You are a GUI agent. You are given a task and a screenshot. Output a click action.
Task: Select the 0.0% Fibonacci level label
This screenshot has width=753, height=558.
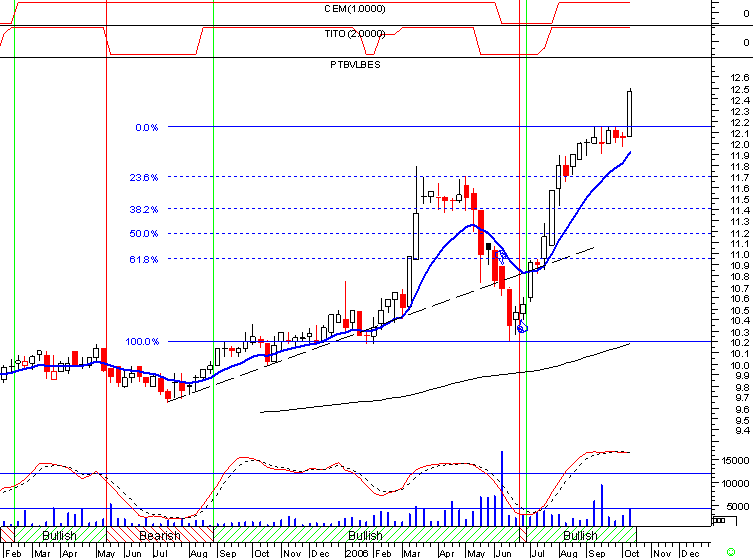(146, 127)
